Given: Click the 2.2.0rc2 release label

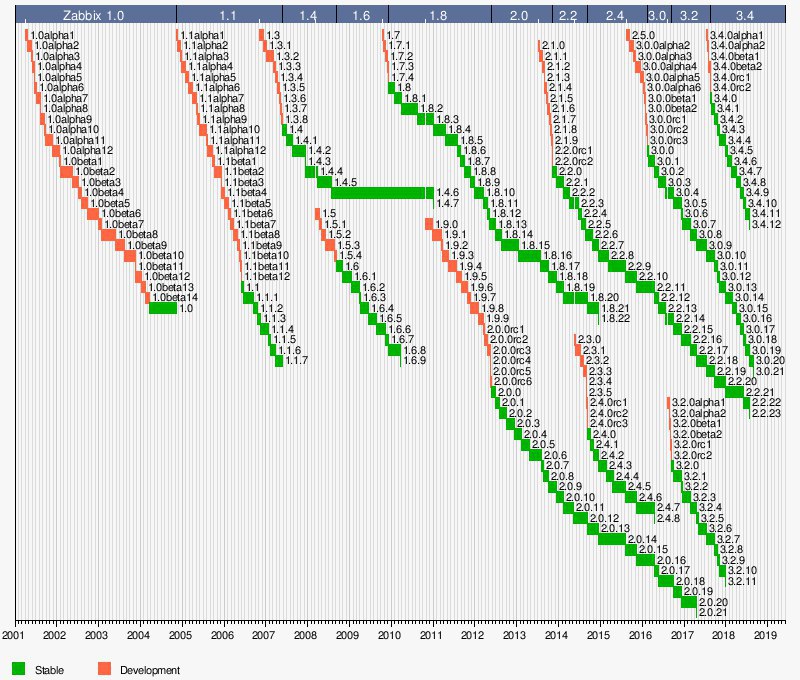Looking at the screenshot, I should [574, 161].
